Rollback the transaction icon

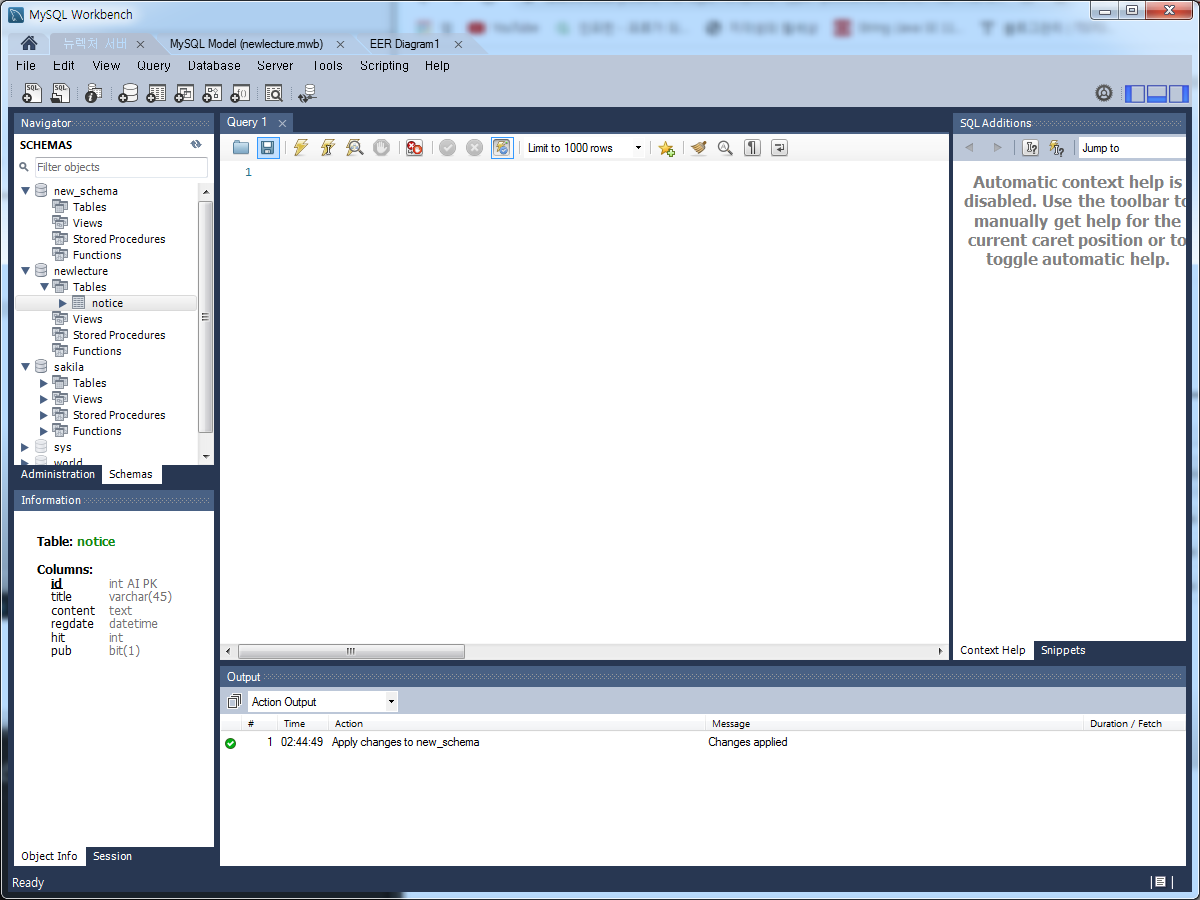click(474, 148)
